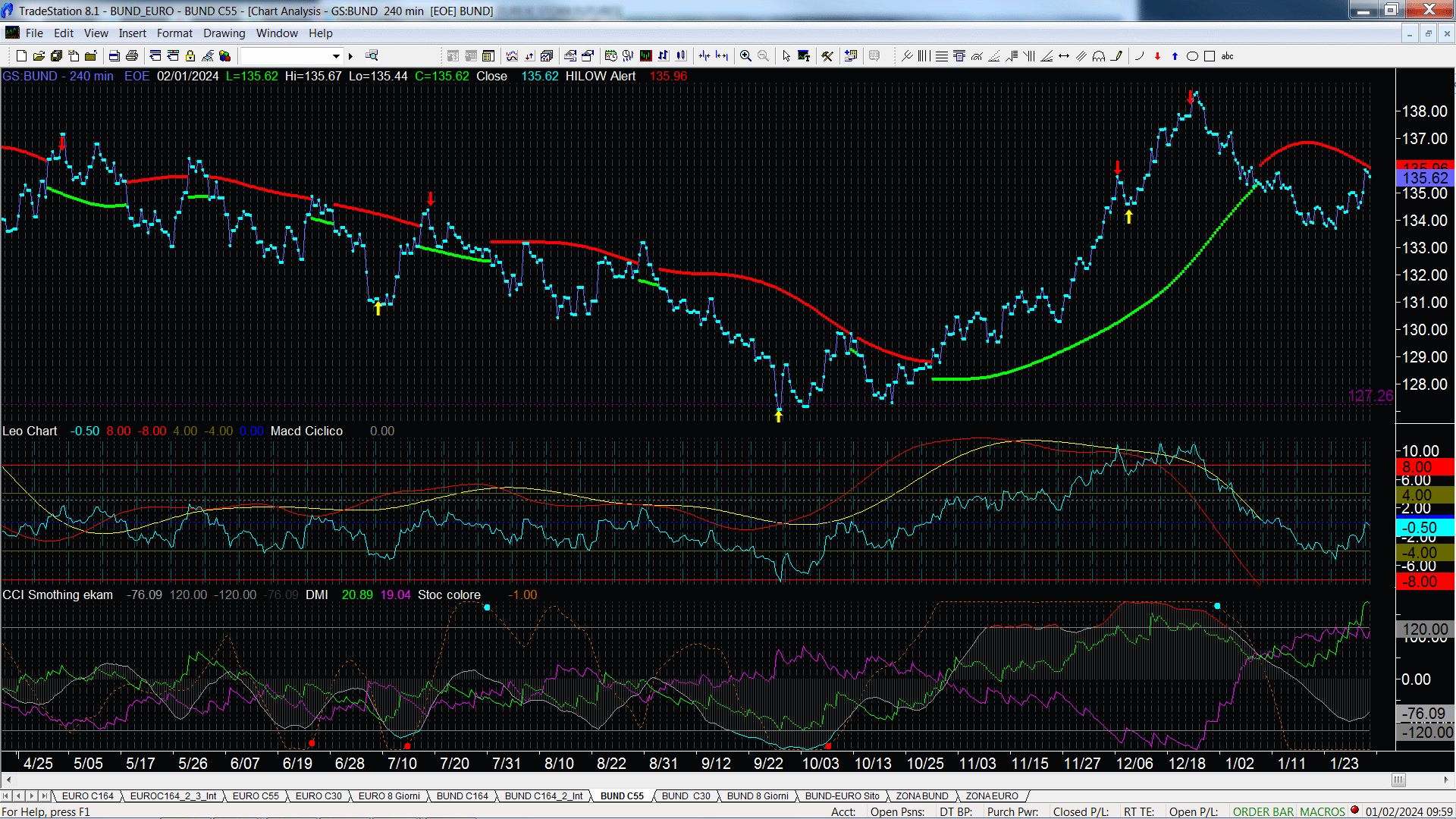1456x819 pixels.
Task: Click the 'Leo Chart' indicator label
Action: 30,431
